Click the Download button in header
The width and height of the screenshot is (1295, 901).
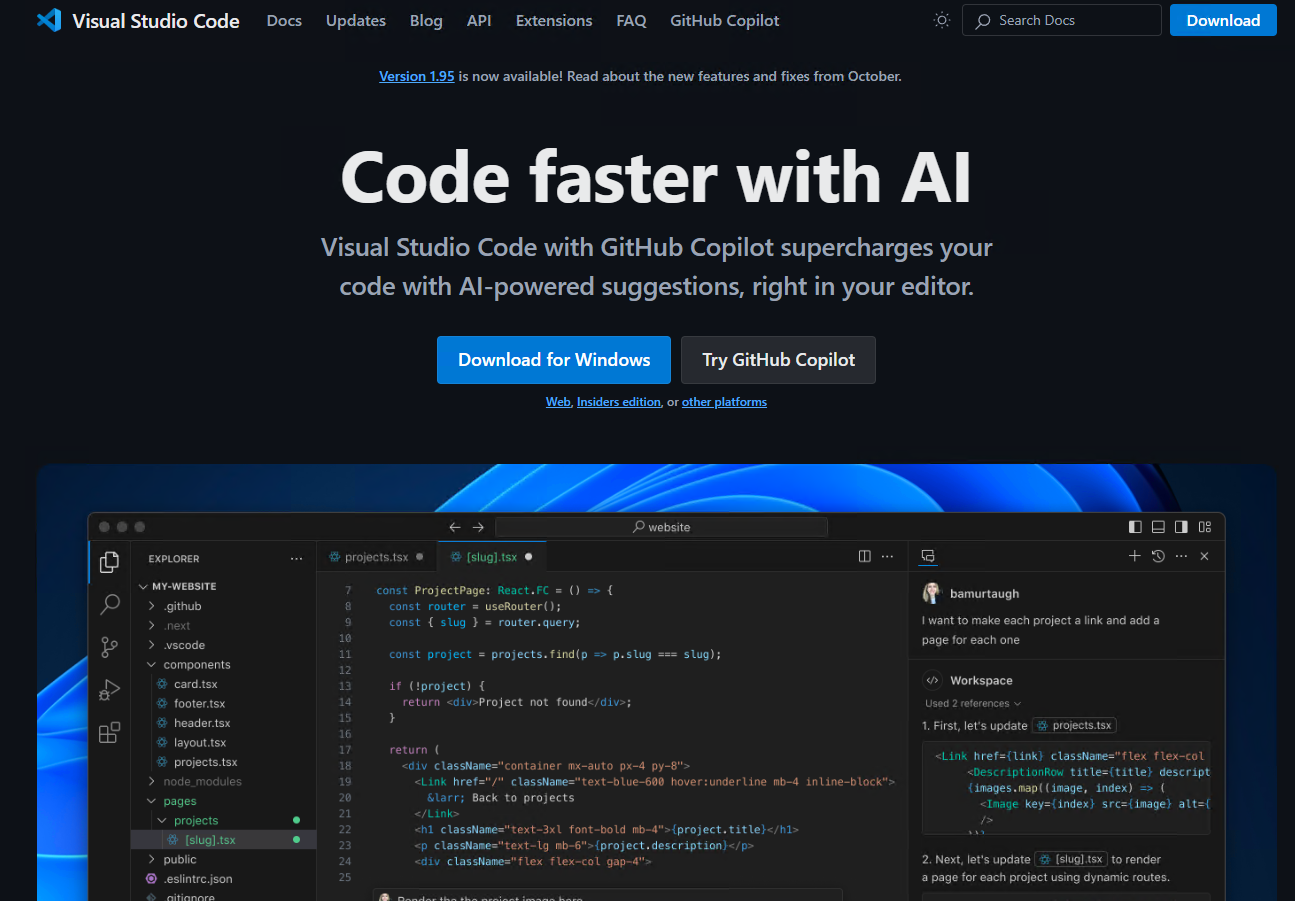click(1223, 20)
